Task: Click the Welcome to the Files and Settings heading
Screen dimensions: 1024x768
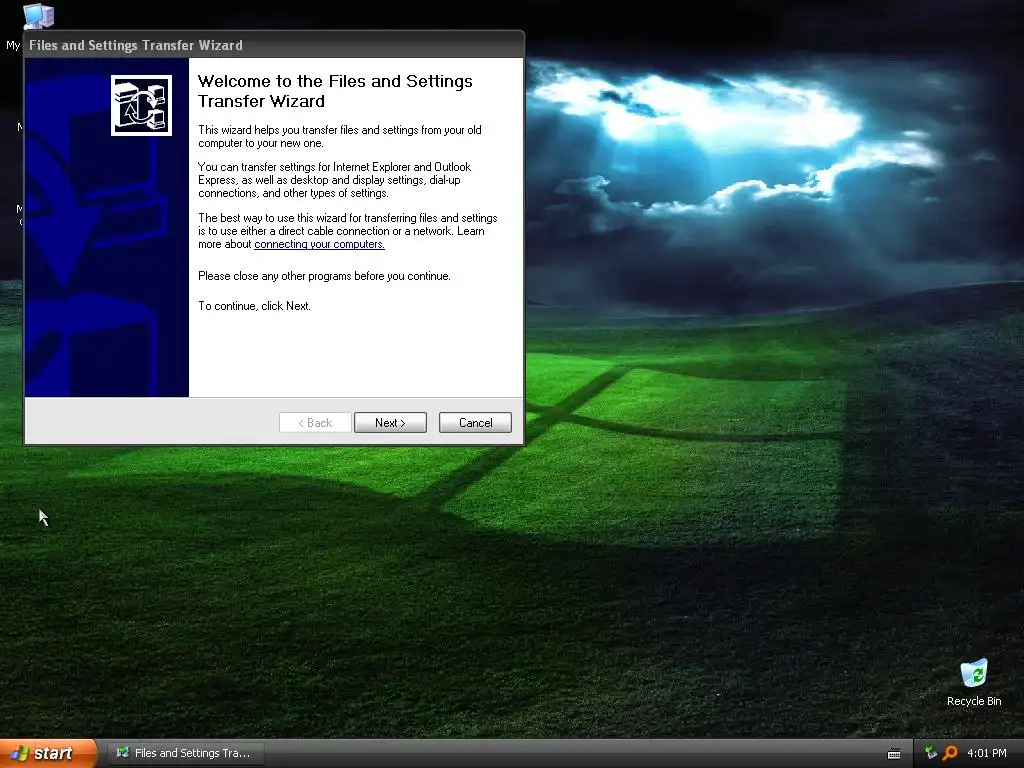Action: (x=335, y=91)
